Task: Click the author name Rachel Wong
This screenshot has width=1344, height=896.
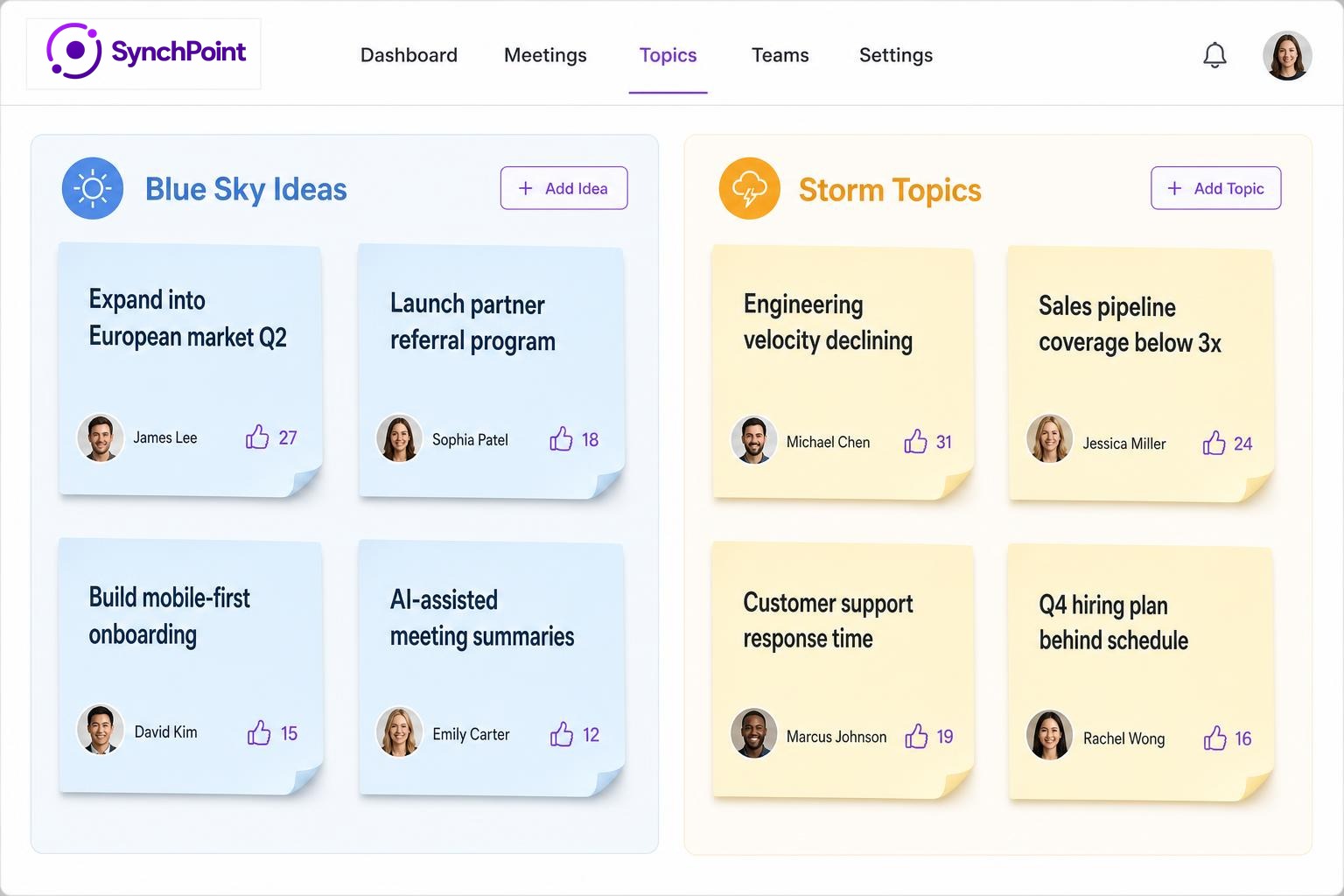Action: [1124, 738]
